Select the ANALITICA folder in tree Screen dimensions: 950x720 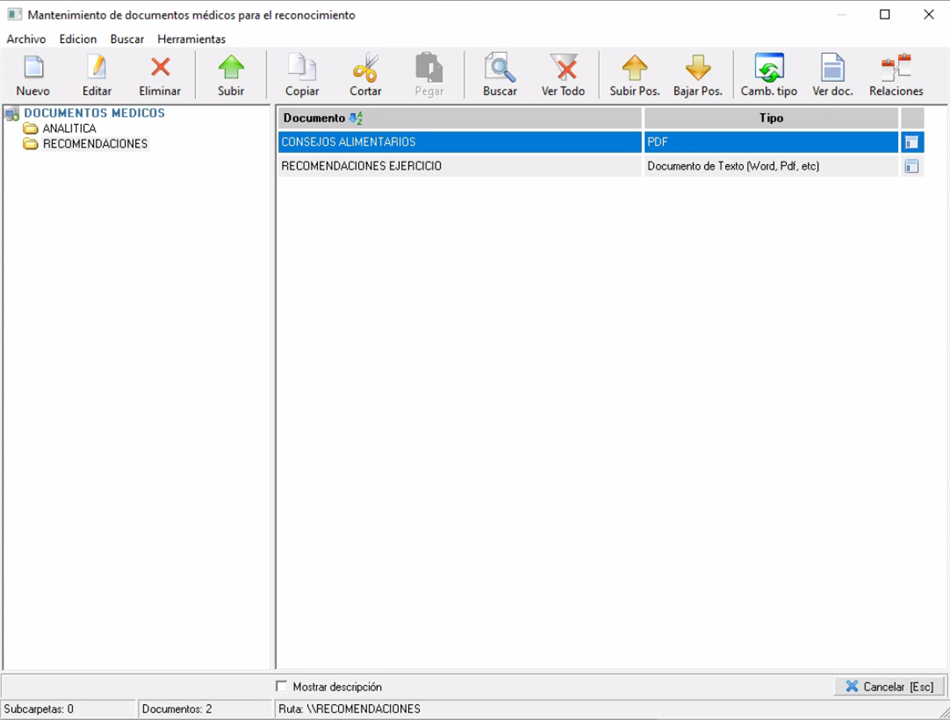(x=69, y=129)
